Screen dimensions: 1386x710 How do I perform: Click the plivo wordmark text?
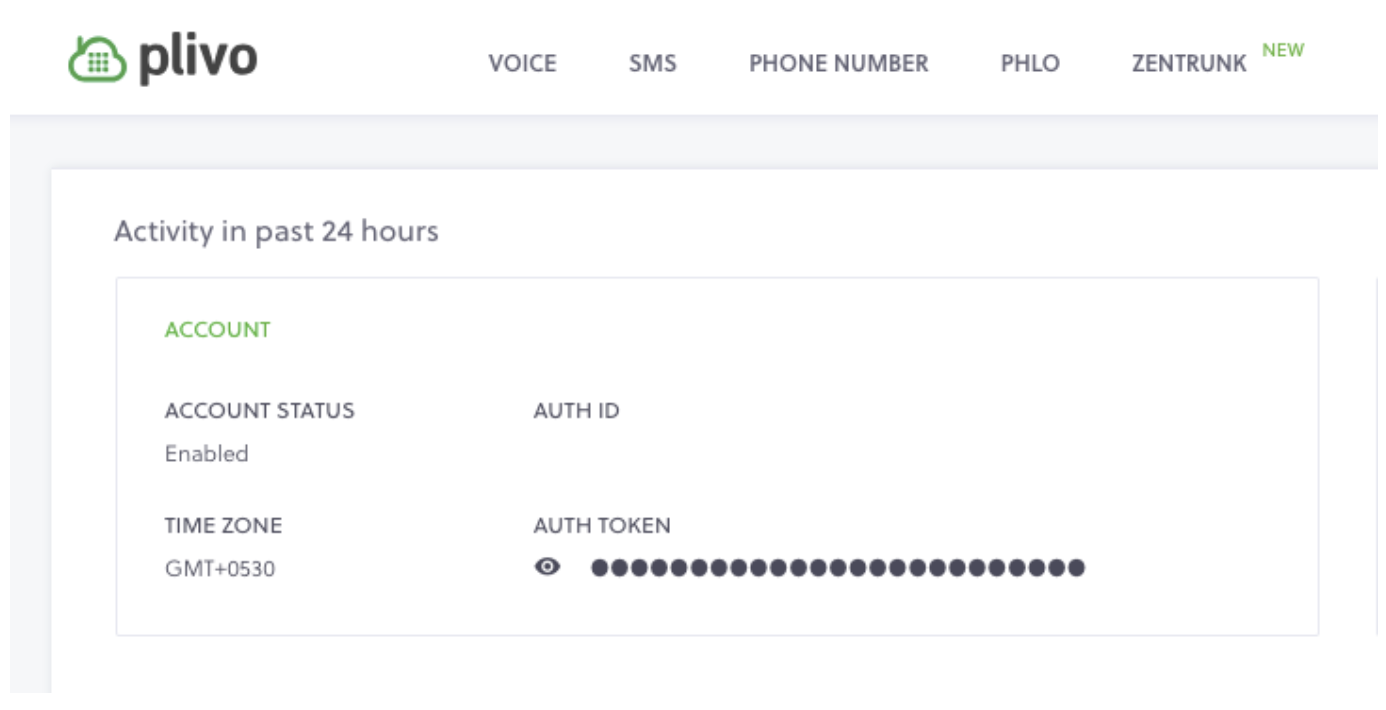(x=198, y=59)
